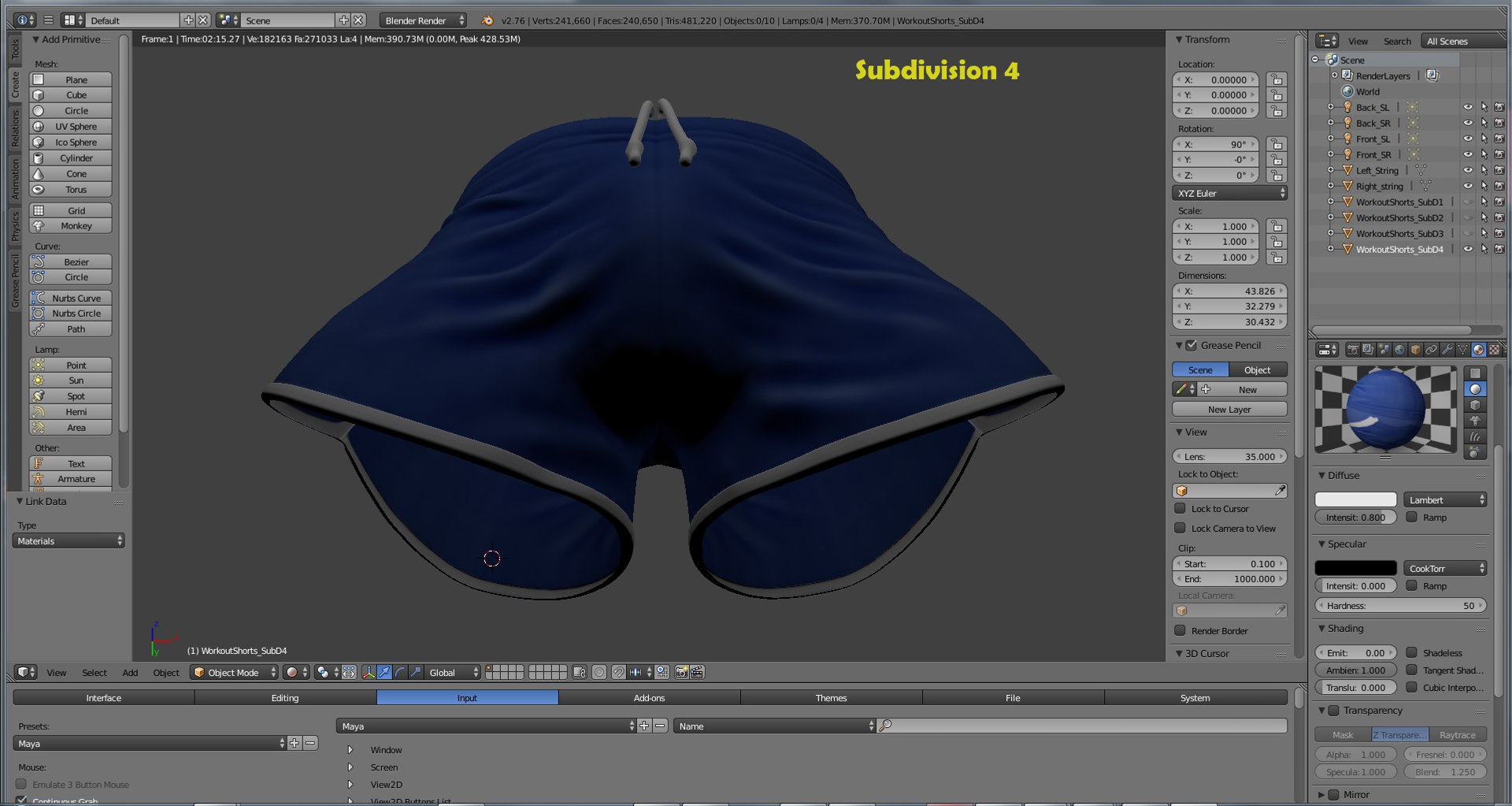Viewport: 1512px width, 806px height.
Task: Open the World properties globe tab
Action: 1399,350
